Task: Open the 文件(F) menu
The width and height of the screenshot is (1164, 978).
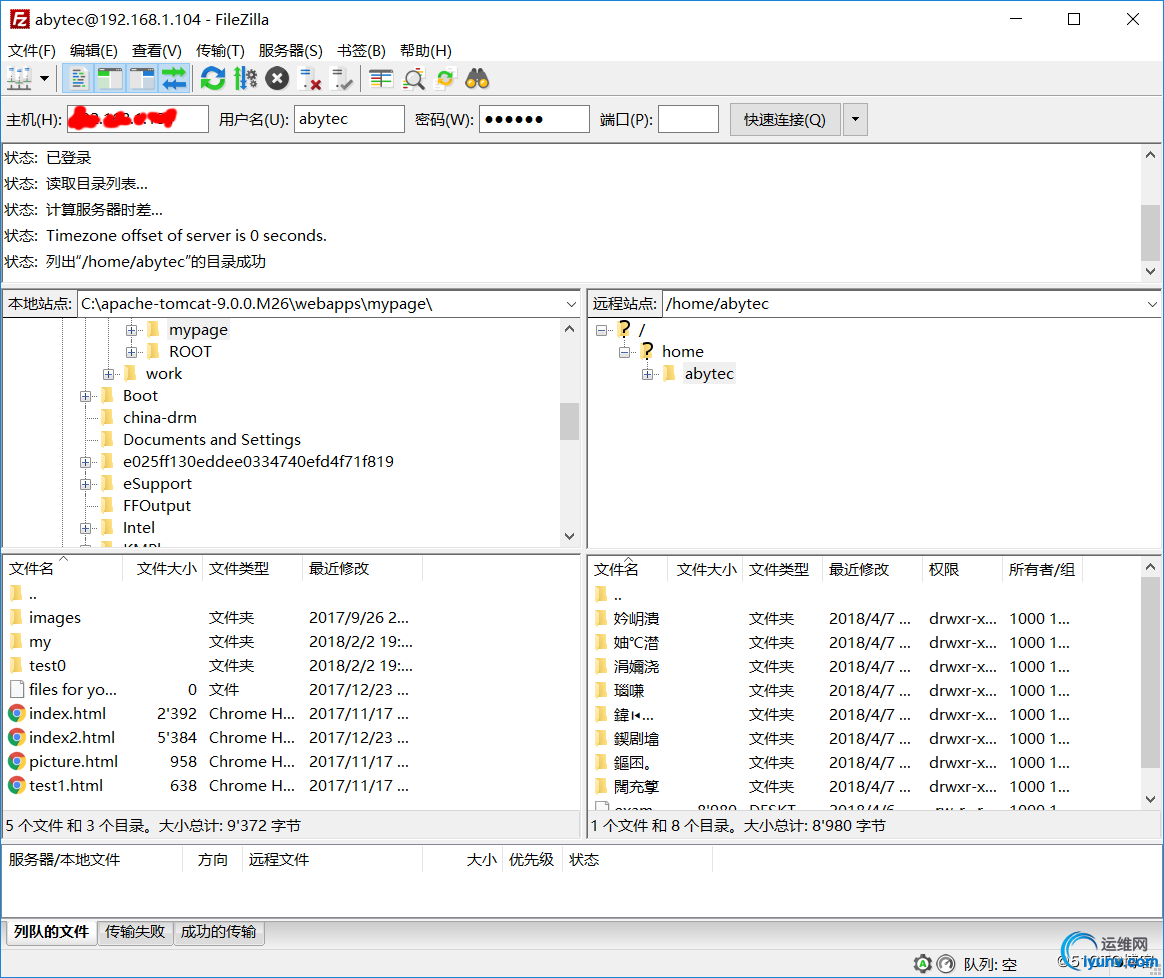Action: [x=32, y=50]
